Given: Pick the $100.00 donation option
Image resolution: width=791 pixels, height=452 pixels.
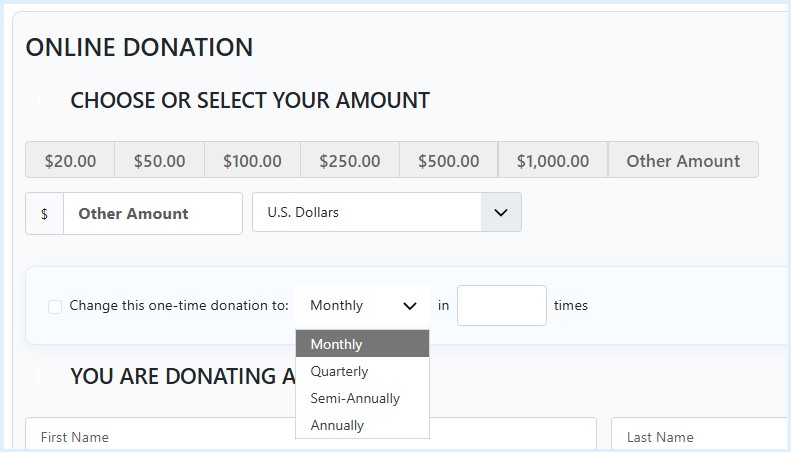Looking at the screenshot, I should tap(252, 160).
